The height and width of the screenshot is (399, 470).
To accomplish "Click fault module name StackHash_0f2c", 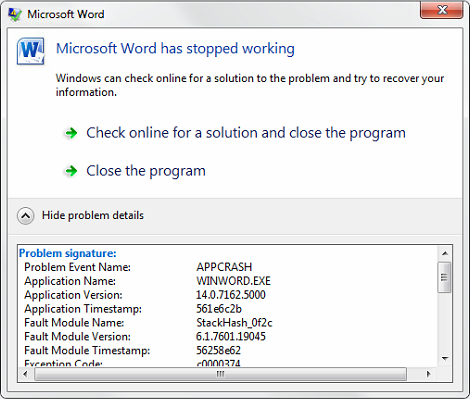I will tap(234, 323).
